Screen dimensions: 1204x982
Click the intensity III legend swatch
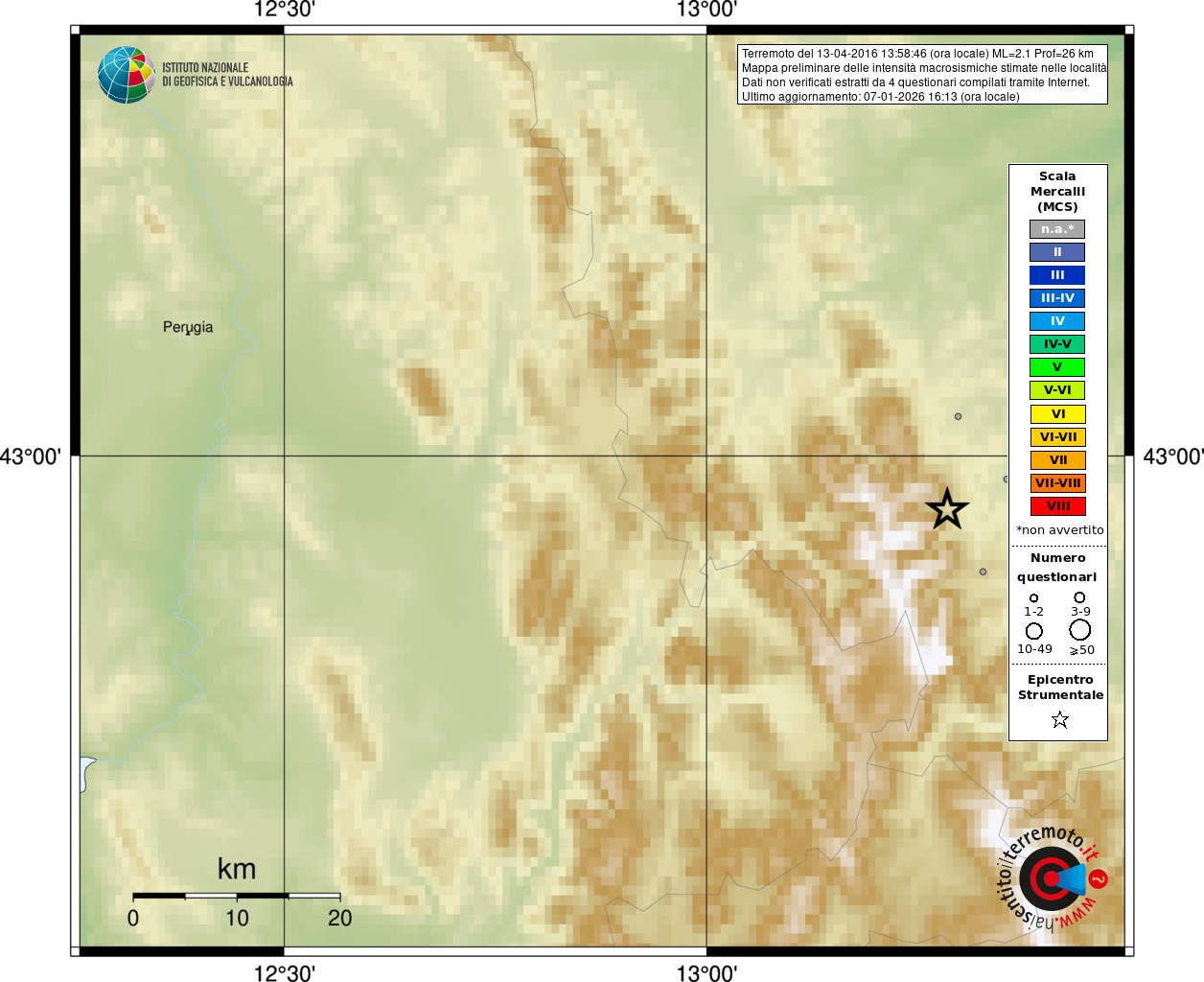(x=1057, y=275)
